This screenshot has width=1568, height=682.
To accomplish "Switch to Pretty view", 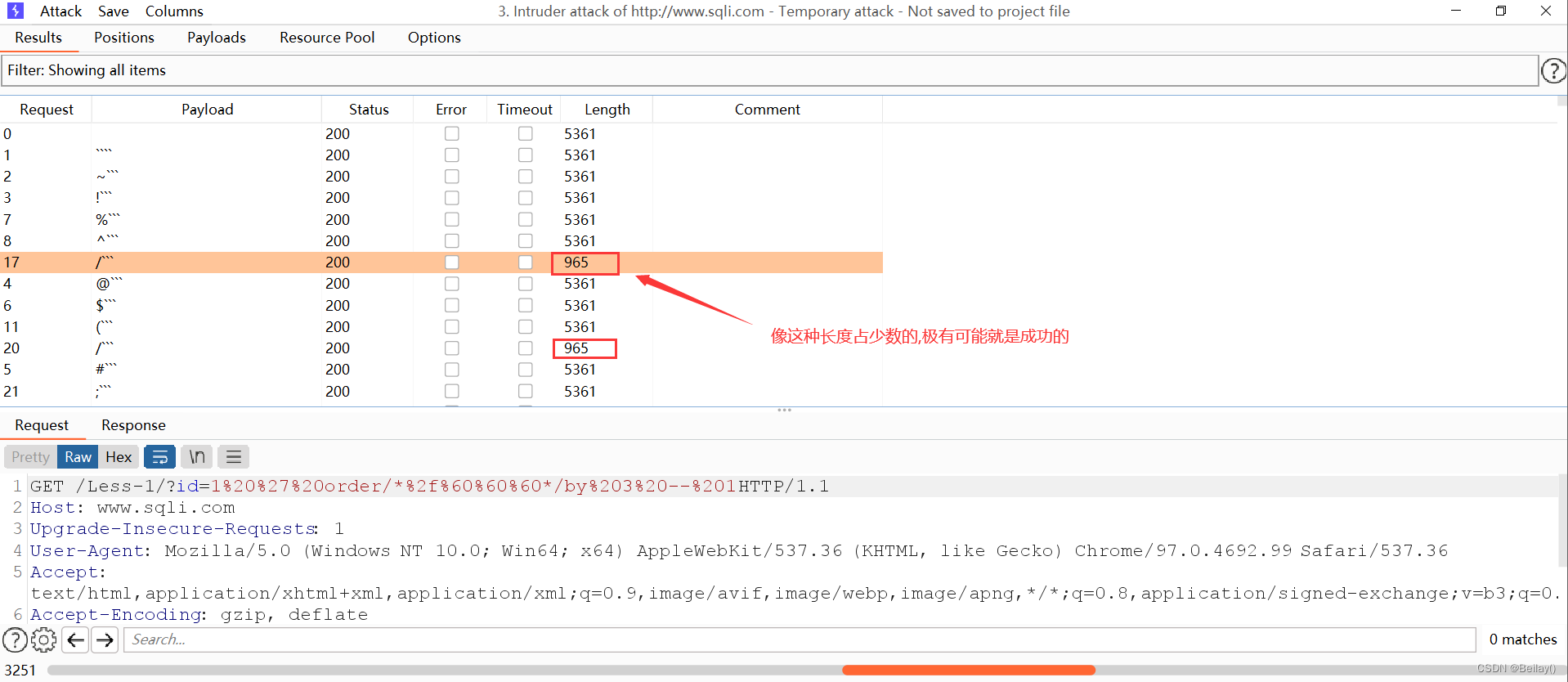I will click(x=31, y=457).
